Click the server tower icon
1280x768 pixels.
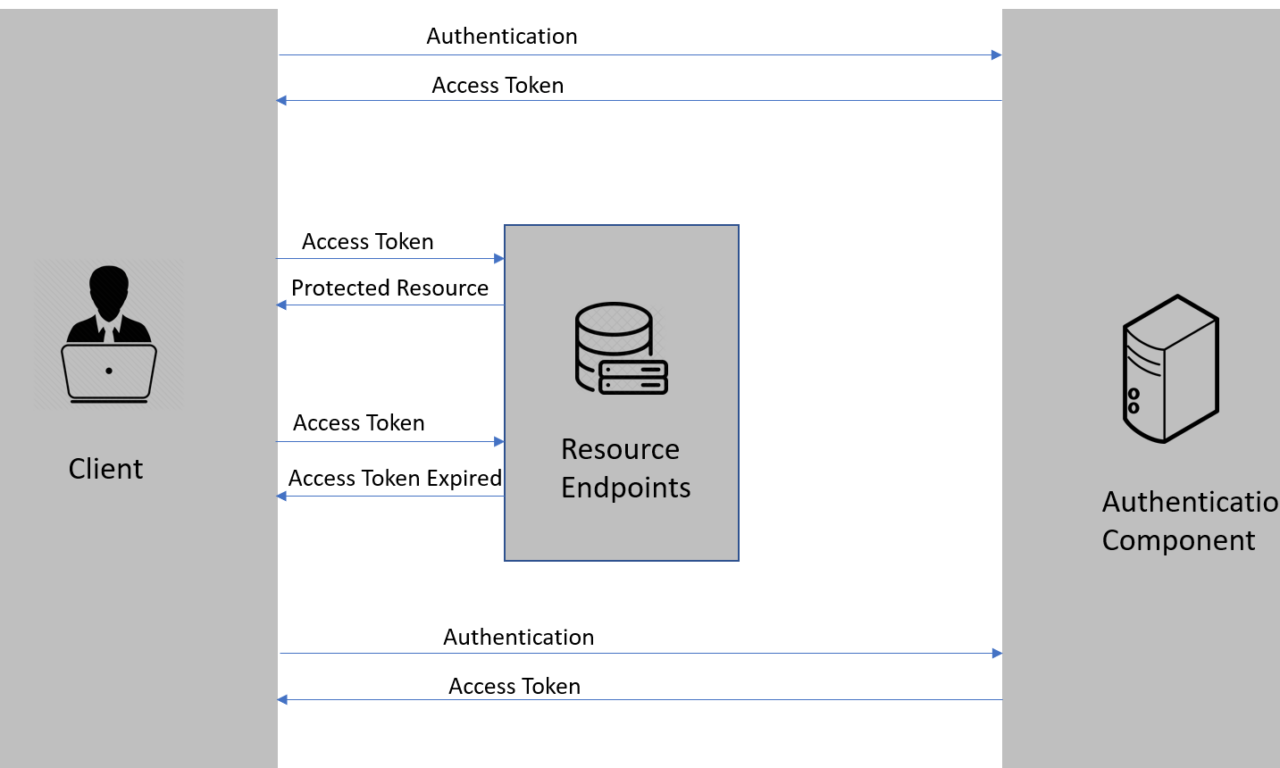(1169, 369)
